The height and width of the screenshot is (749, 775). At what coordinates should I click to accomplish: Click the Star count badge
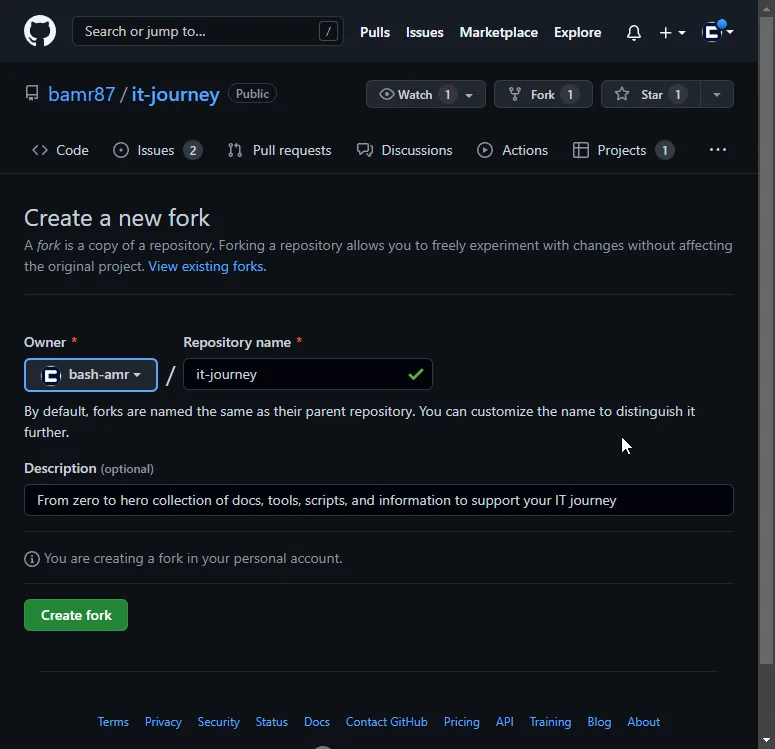pyautogui.click(x=678, y=94)
